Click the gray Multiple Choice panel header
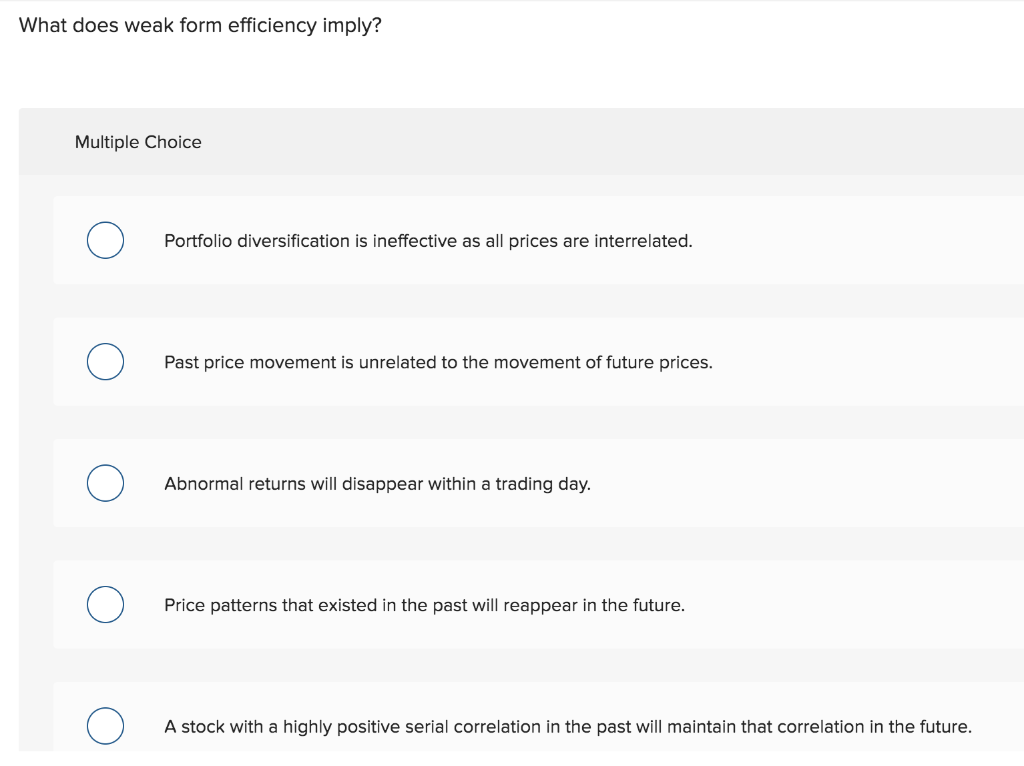This screenshot has width=1024, height=766. pos(520,141)
